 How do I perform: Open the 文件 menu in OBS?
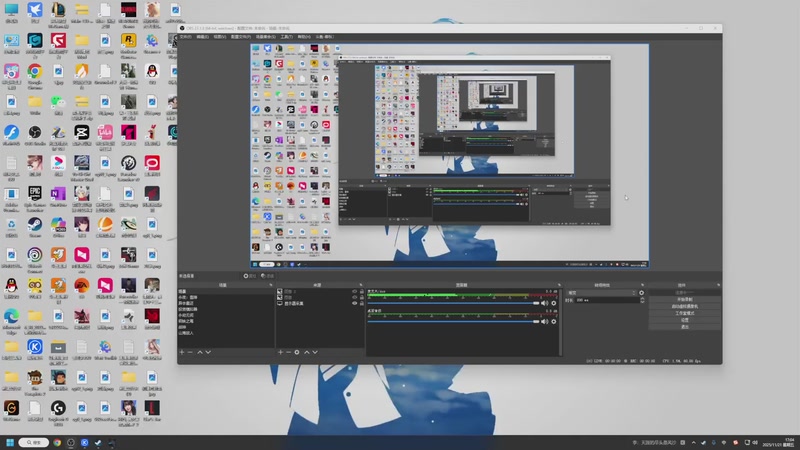pos(185,37)
